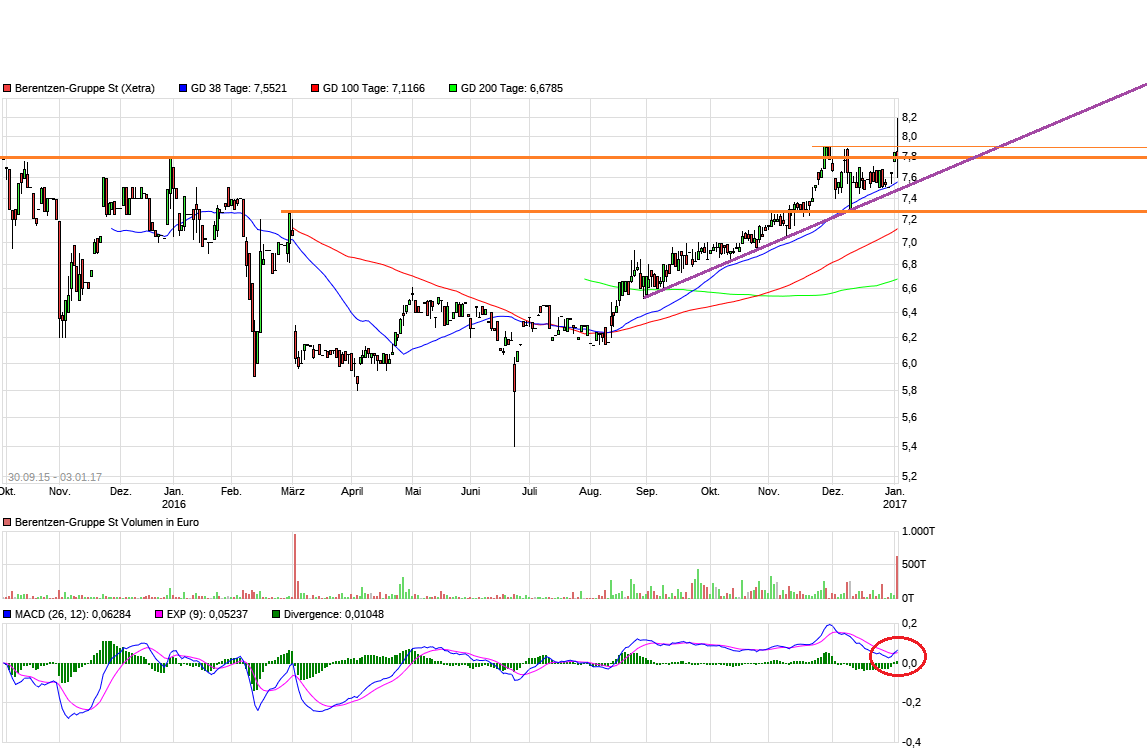Click the green GD 200 Tage legend square
Viewport: 1147px width, 752px height.
[453, 88]
